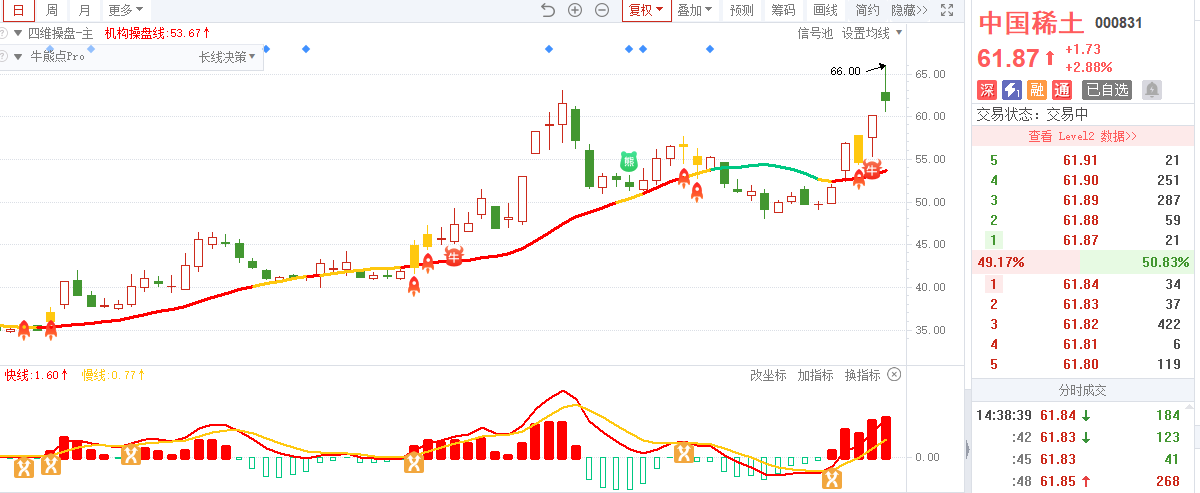1200x493 pixels.
Task: Click the current price 61.87
Action: point(1008,57)
